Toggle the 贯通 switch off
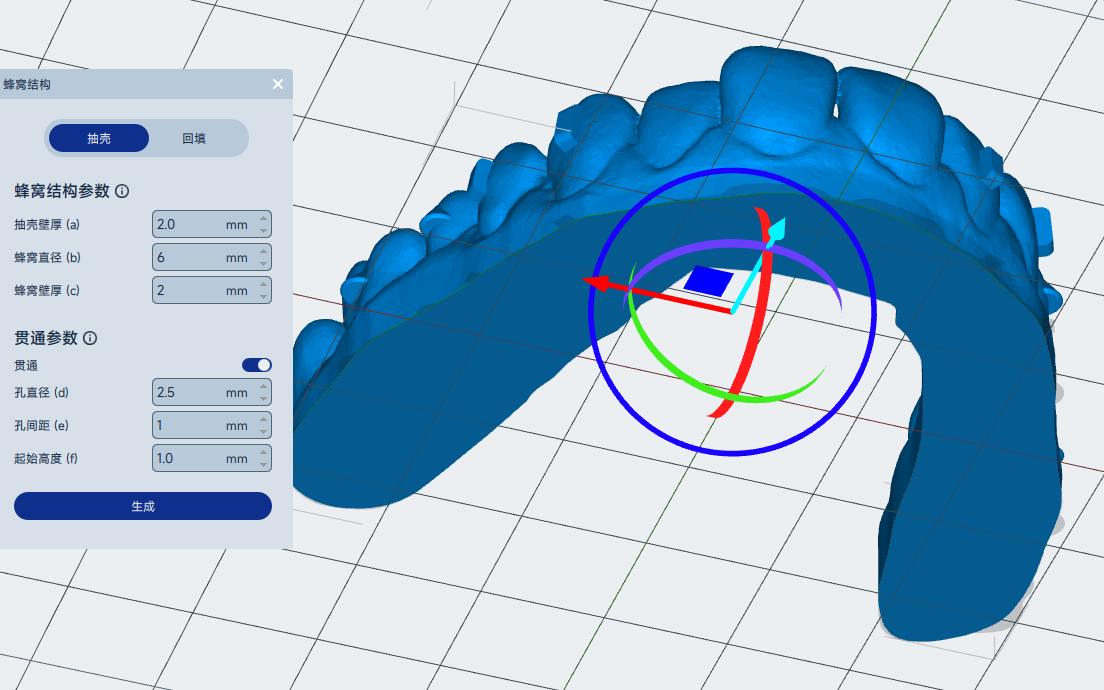 tap(256, 365)
